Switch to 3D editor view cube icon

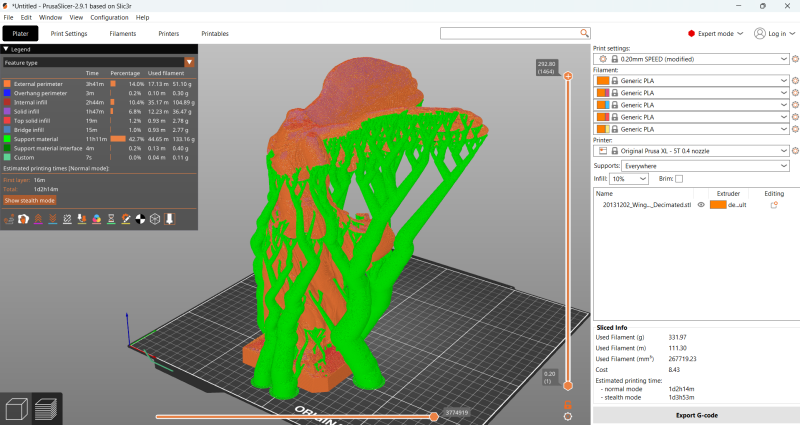[x=16, y=408]
